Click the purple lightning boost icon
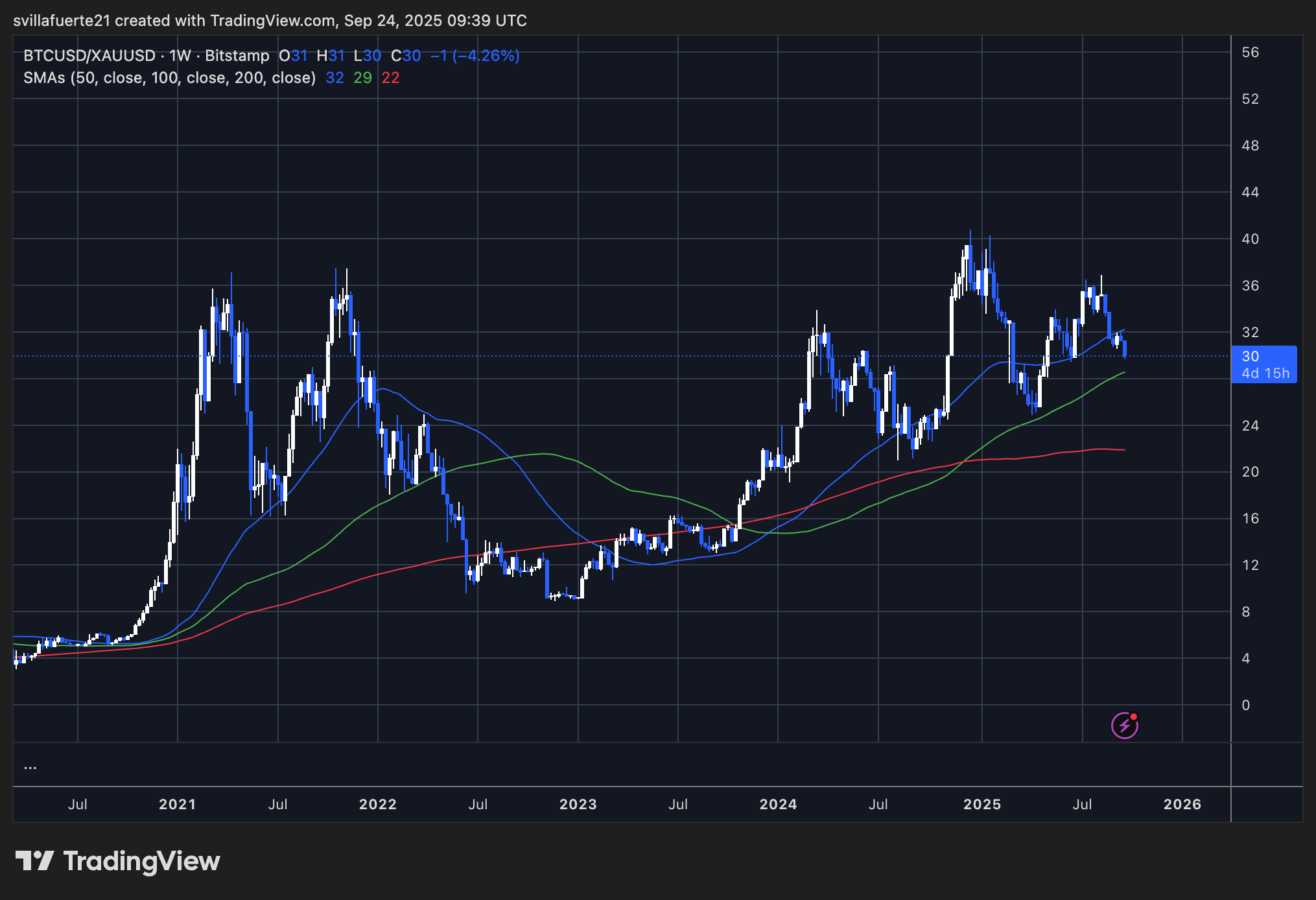This screenshot has height=900, width=1316. click(x=1125, y=724)
